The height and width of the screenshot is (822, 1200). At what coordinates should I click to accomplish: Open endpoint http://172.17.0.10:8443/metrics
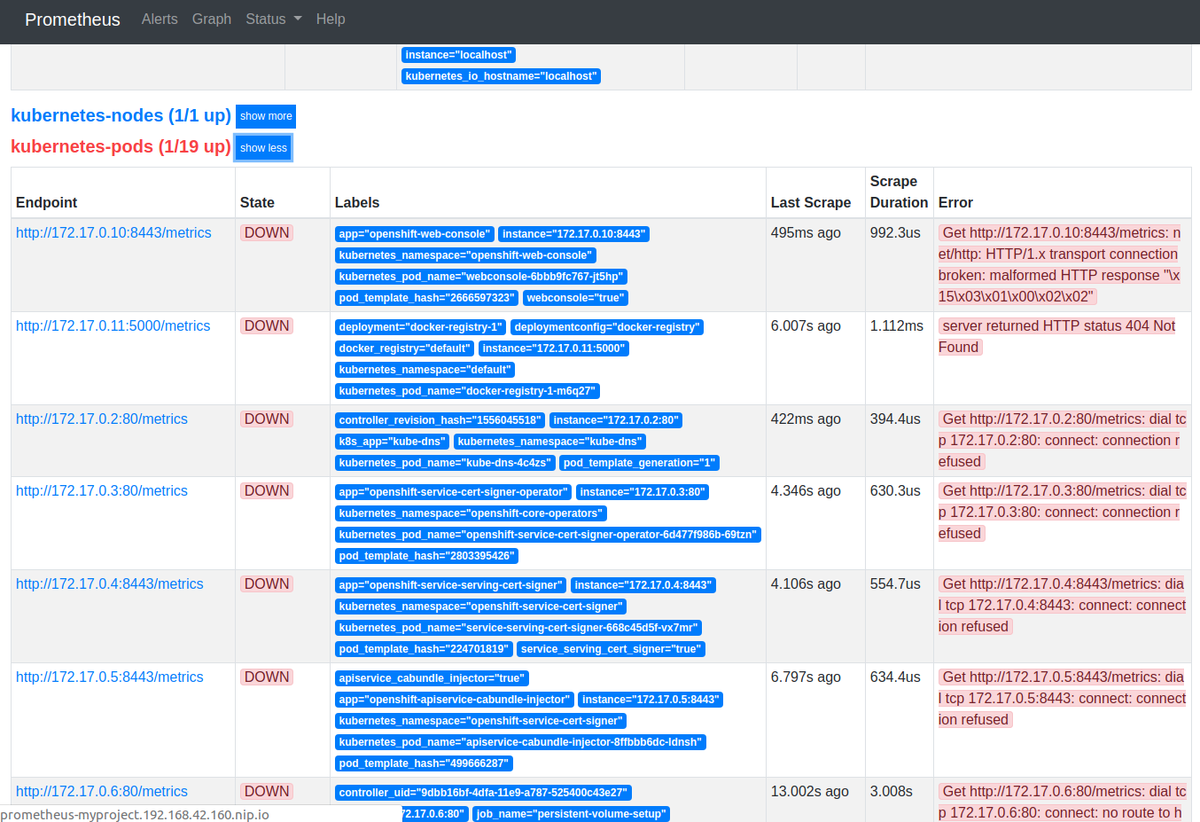[x=114, y=233]
